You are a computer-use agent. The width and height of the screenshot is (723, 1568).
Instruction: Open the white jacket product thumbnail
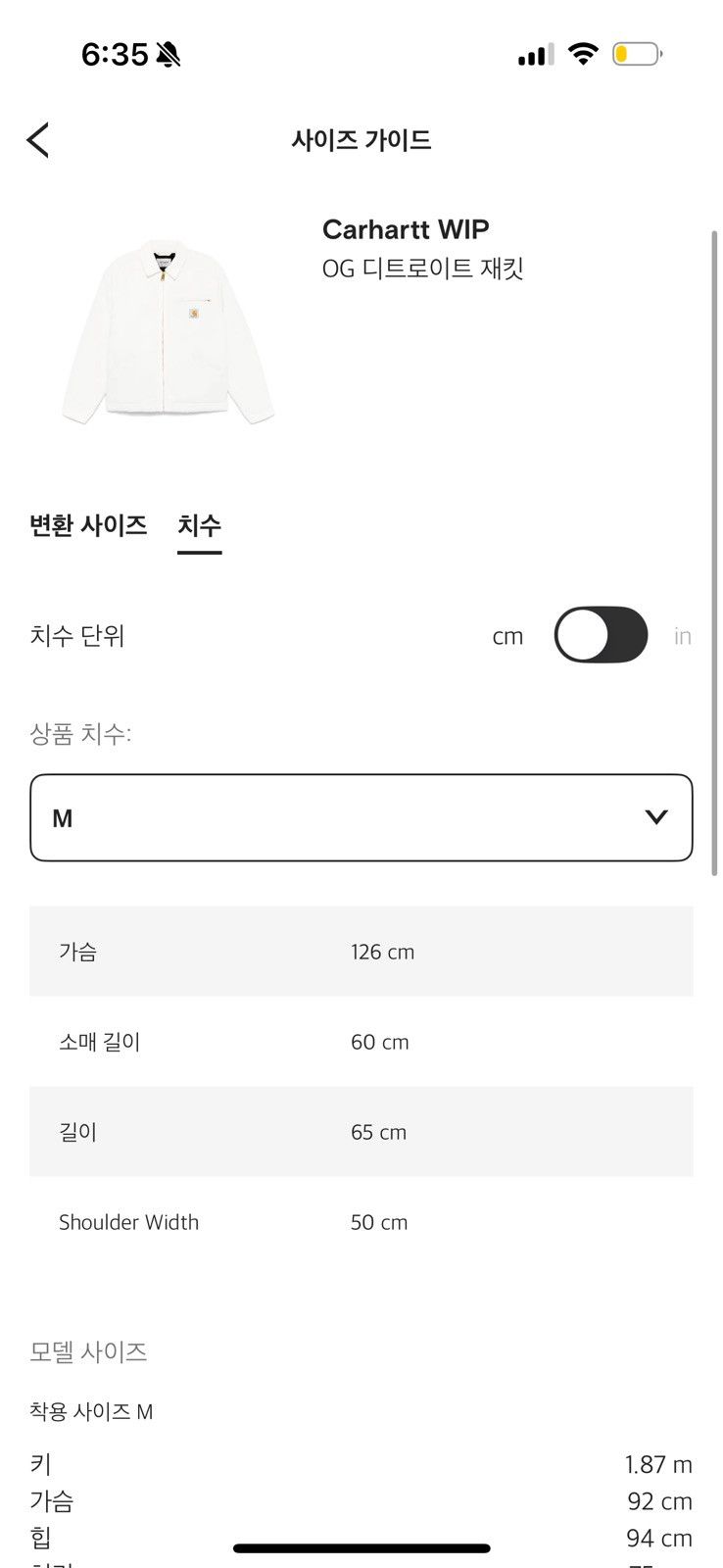coord(168,331)
